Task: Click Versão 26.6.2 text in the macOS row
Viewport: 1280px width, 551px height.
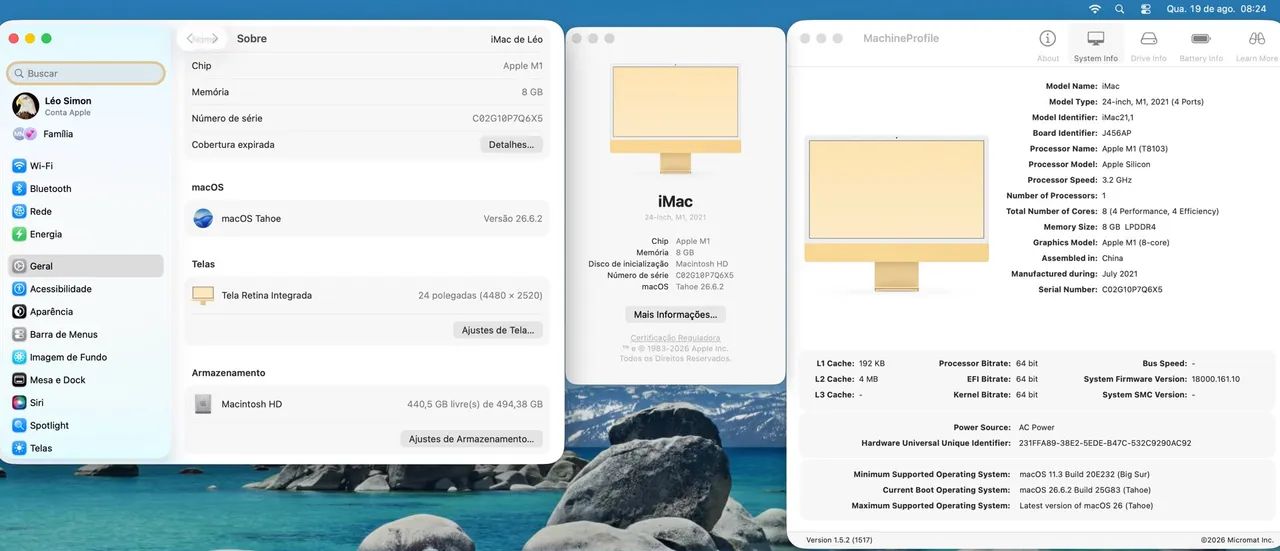Action: coord(513,218)
